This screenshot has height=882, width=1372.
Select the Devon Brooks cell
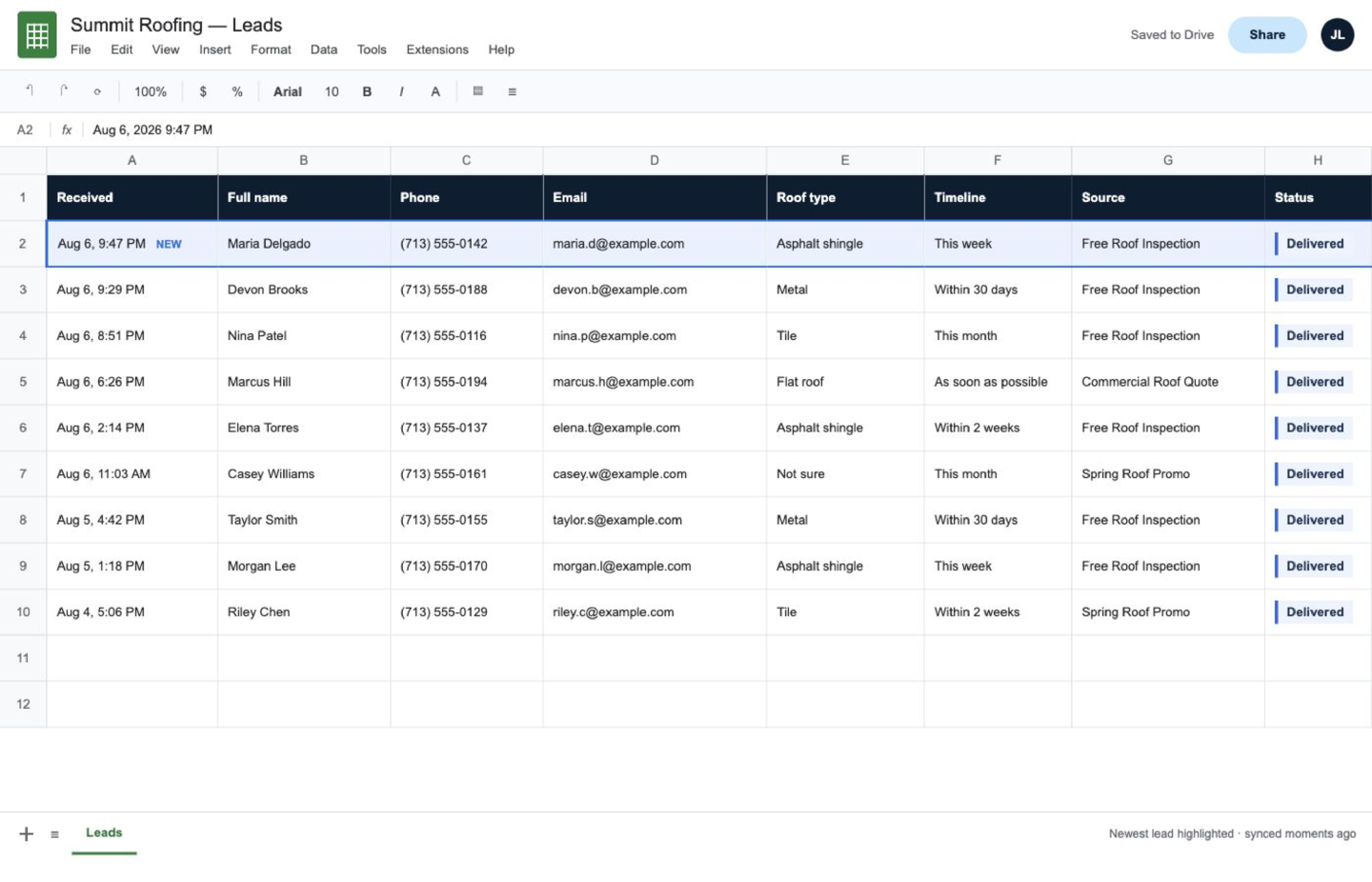coord(304,290)
